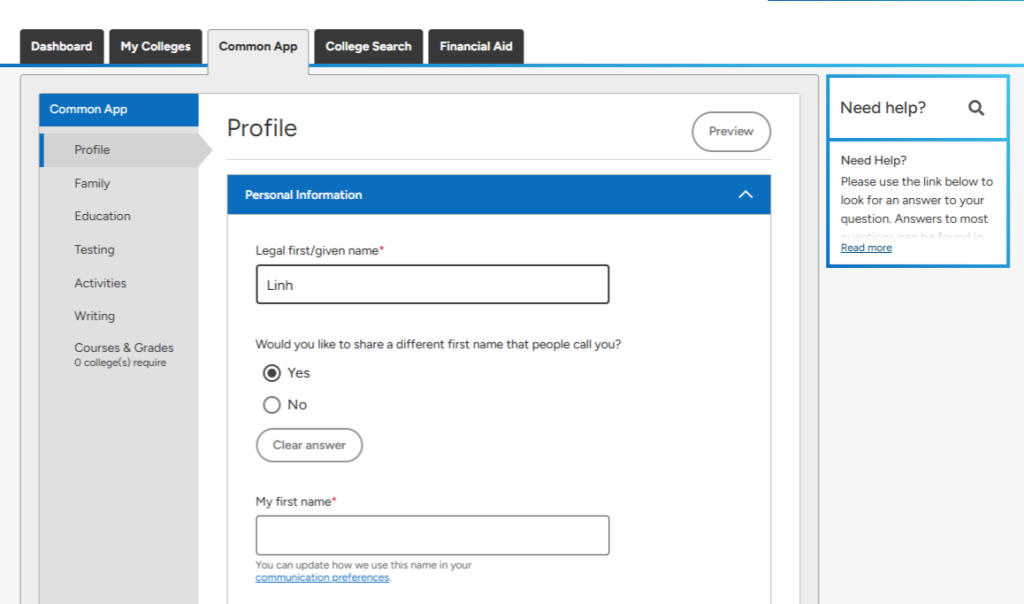Collapse the Personal Information section chevron
The width and height of the screenshot is (1024, 604).
(x=745, y=195)
